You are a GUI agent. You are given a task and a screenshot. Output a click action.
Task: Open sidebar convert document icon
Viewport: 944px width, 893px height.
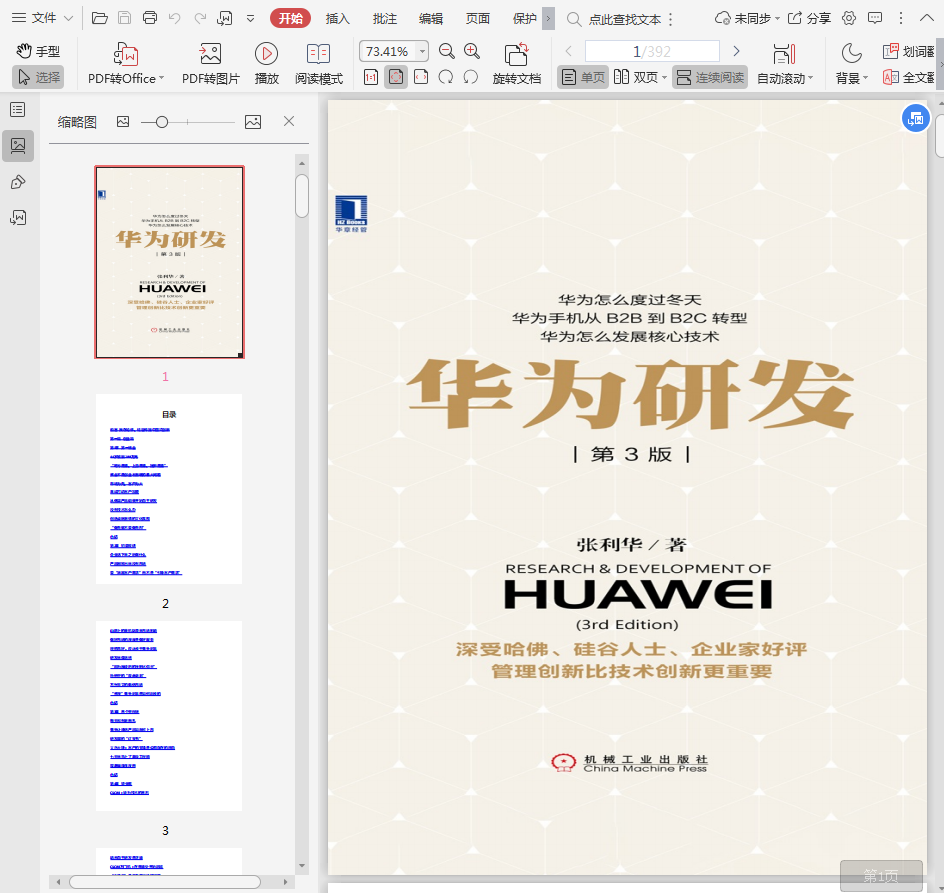coord(18,217)
